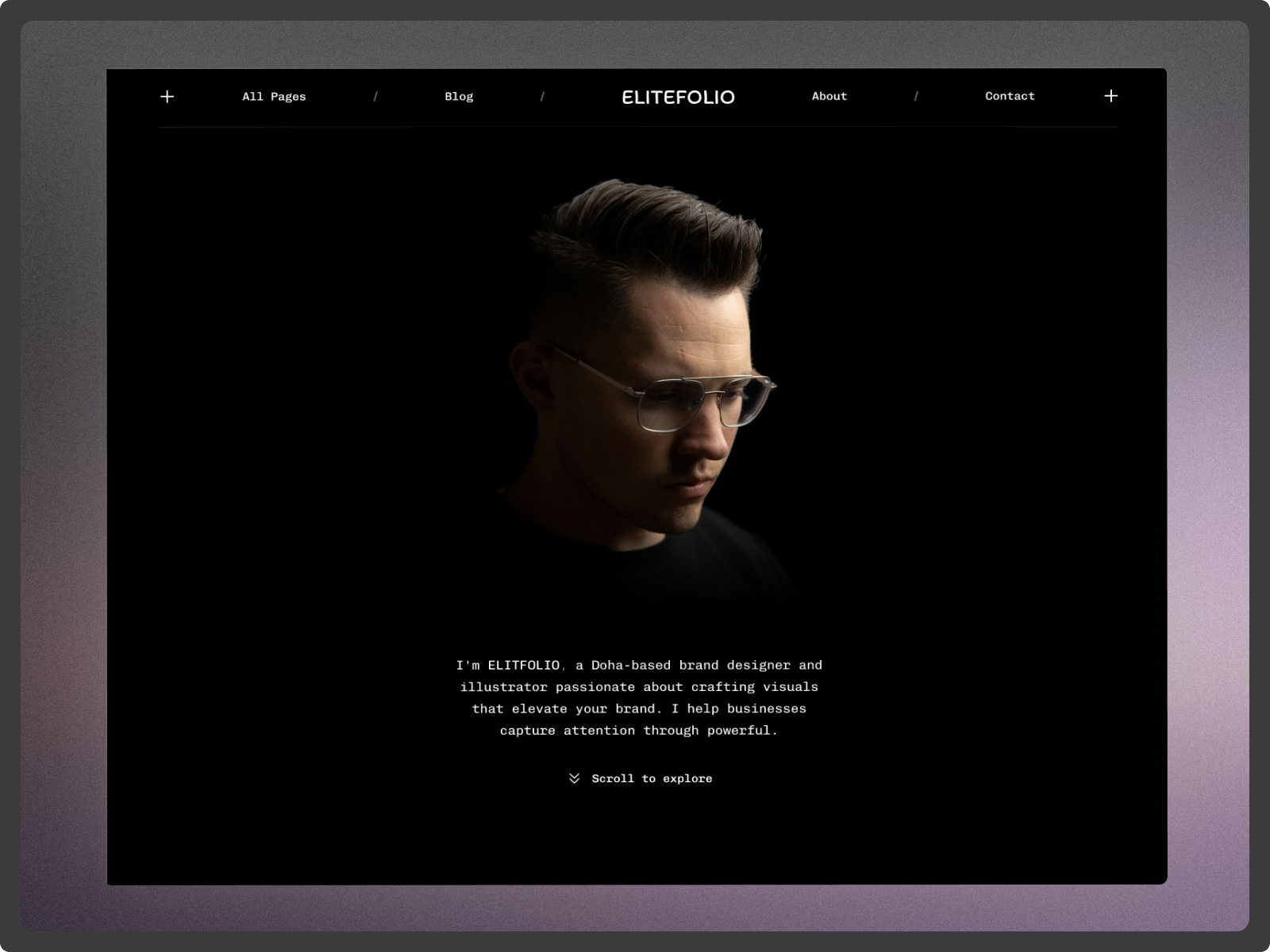Expand the right plus menu icon
Screen dimensions: 1270x952
click(1111, 96)
